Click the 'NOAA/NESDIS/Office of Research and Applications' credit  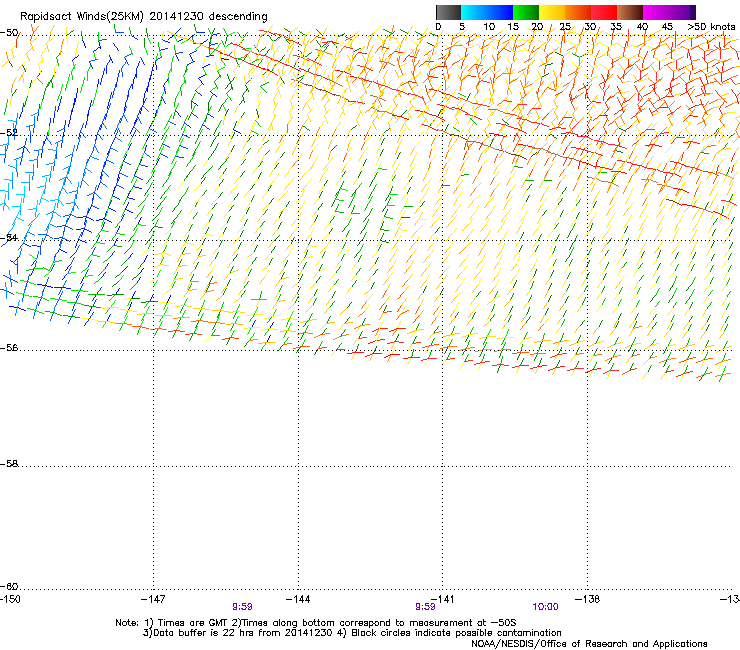[x=589, y=644]
